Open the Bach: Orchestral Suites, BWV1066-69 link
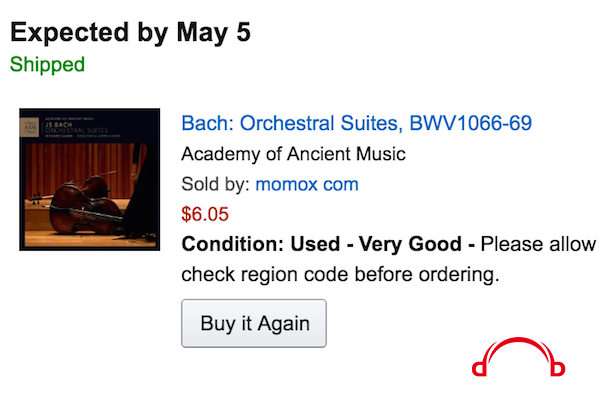Viewport: 600px width, 402px height. click(x=357, y=123)
